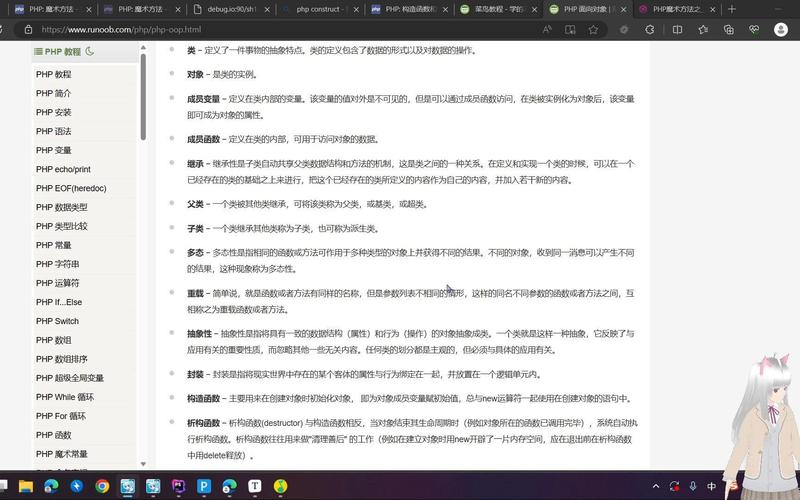Show hidden system tray icons

point(656,486)
